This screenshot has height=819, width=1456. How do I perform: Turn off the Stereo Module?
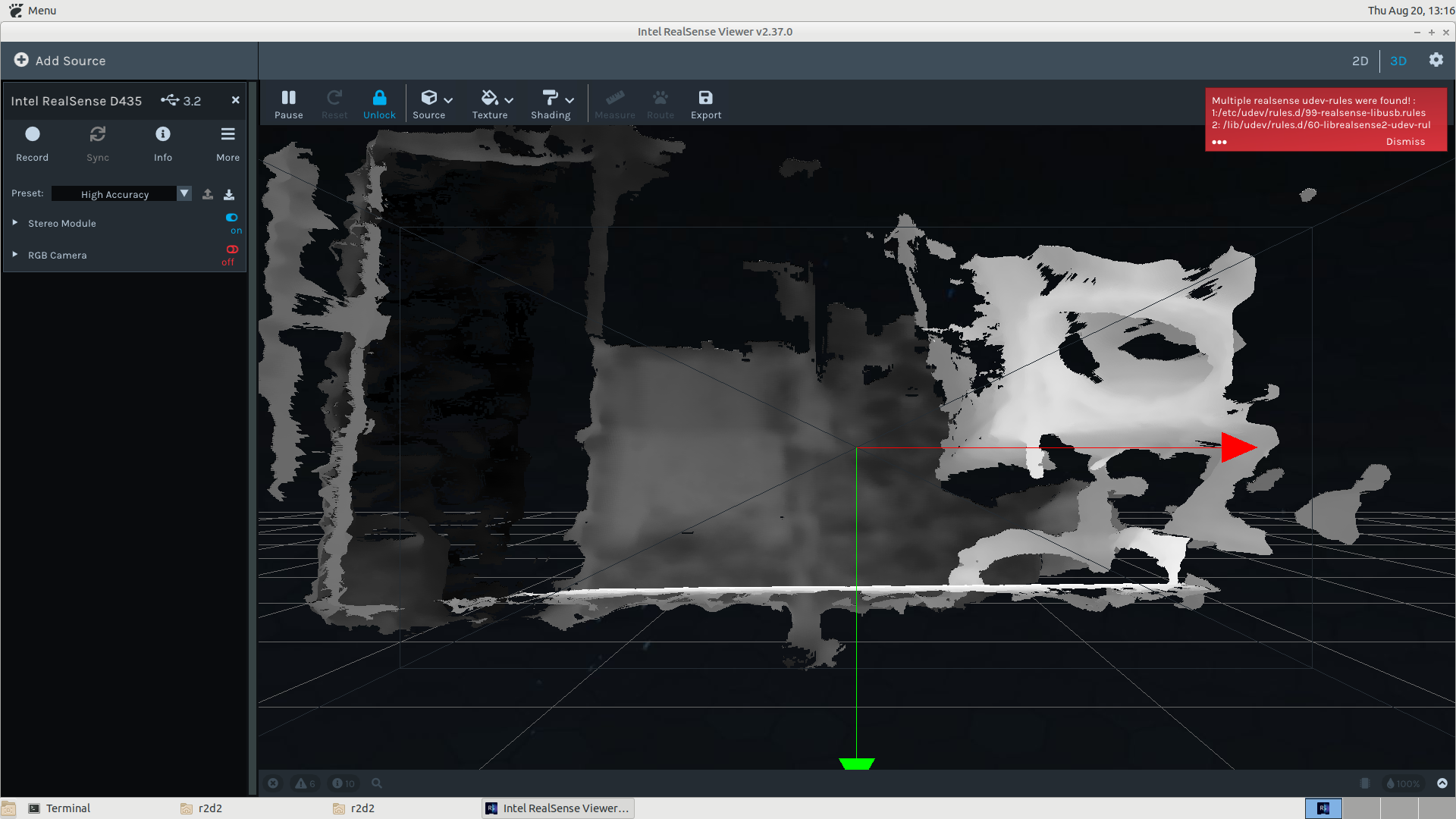coord(231,218)
